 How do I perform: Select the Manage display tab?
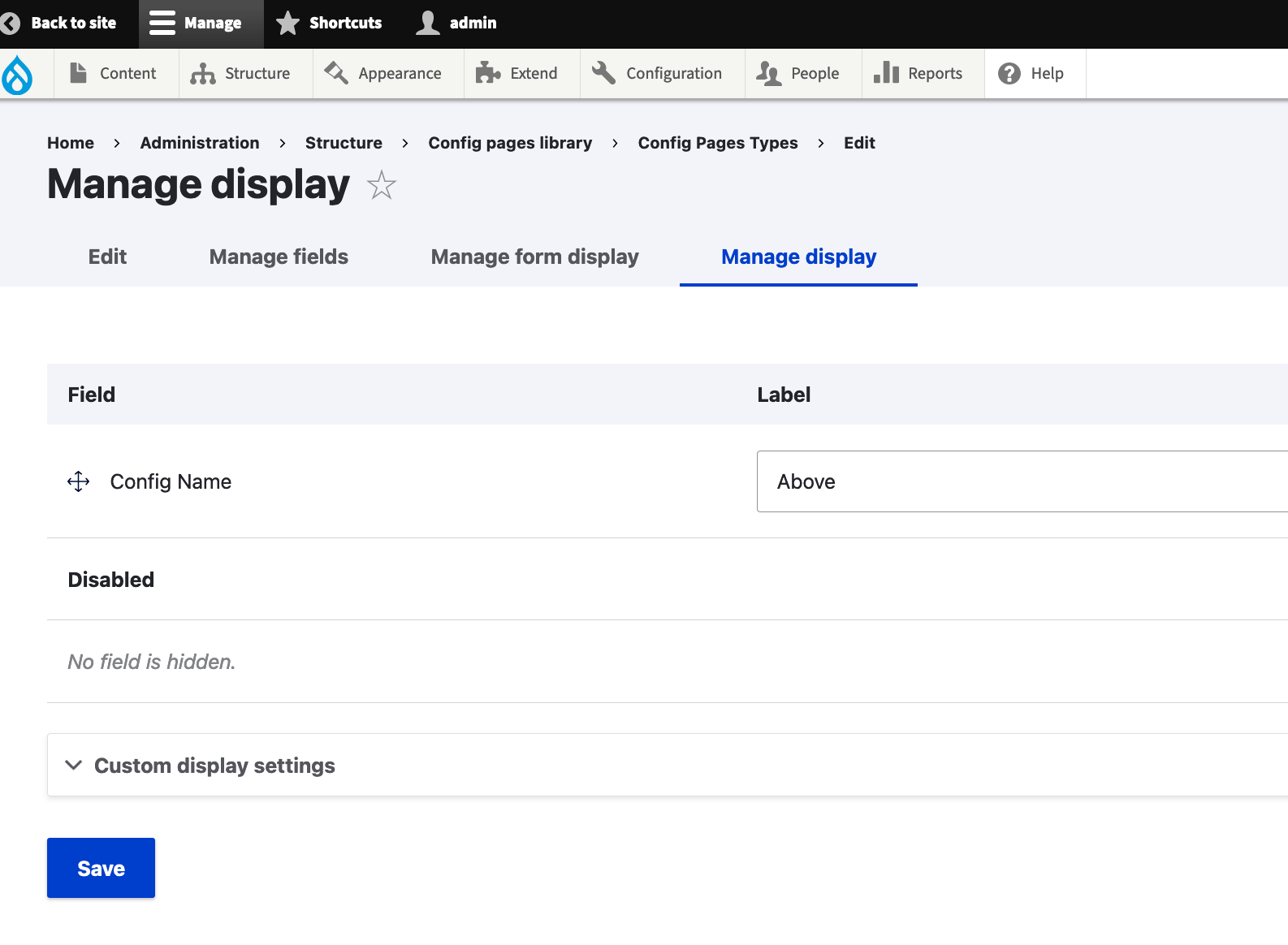[x=798, y=257]
